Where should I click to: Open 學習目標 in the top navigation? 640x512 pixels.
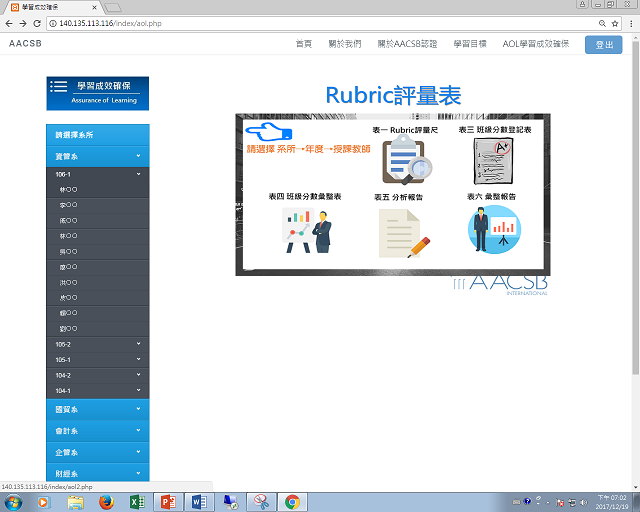[x=470, y=44]
